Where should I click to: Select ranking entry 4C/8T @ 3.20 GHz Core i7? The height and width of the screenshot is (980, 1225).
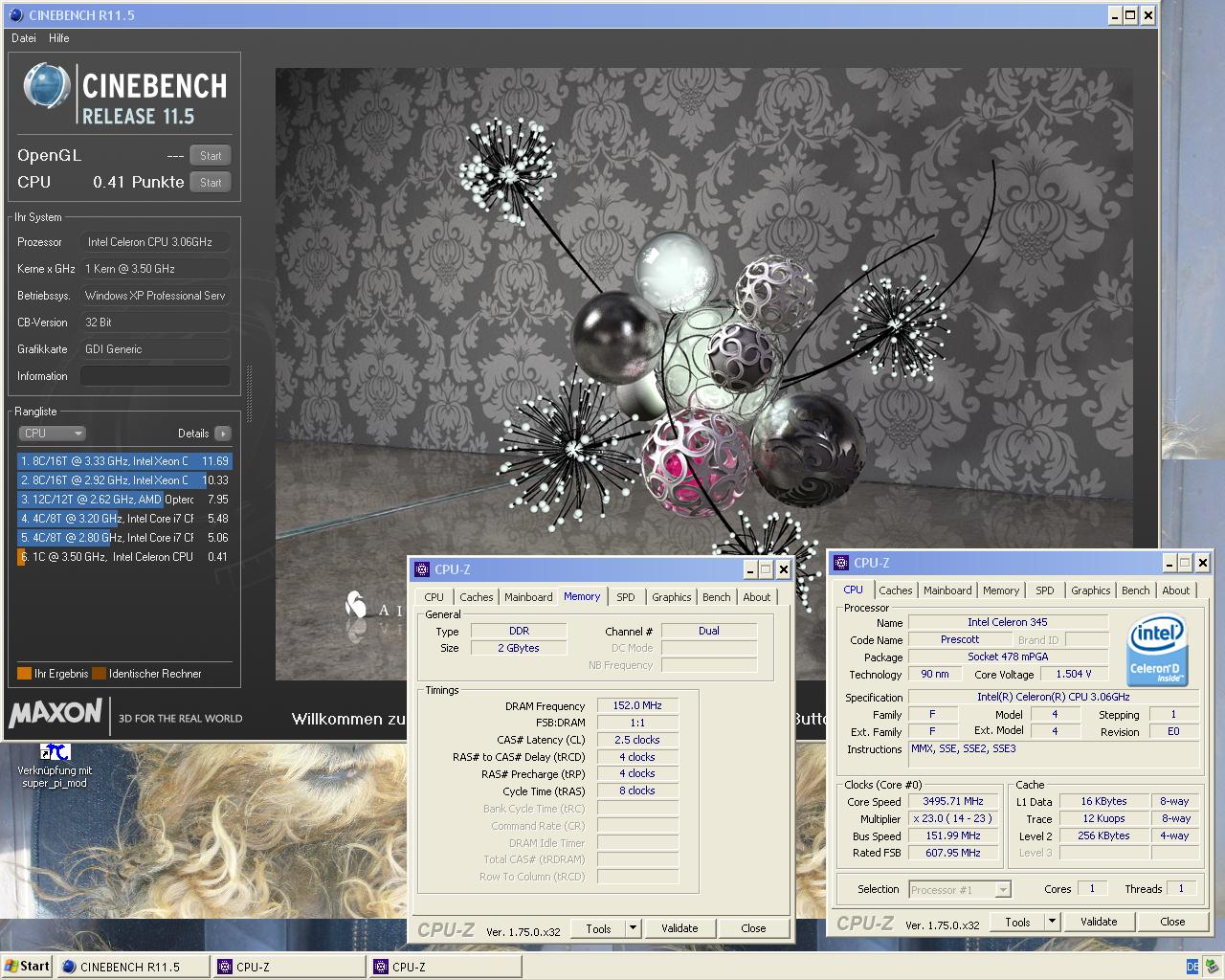coord(124,519)
